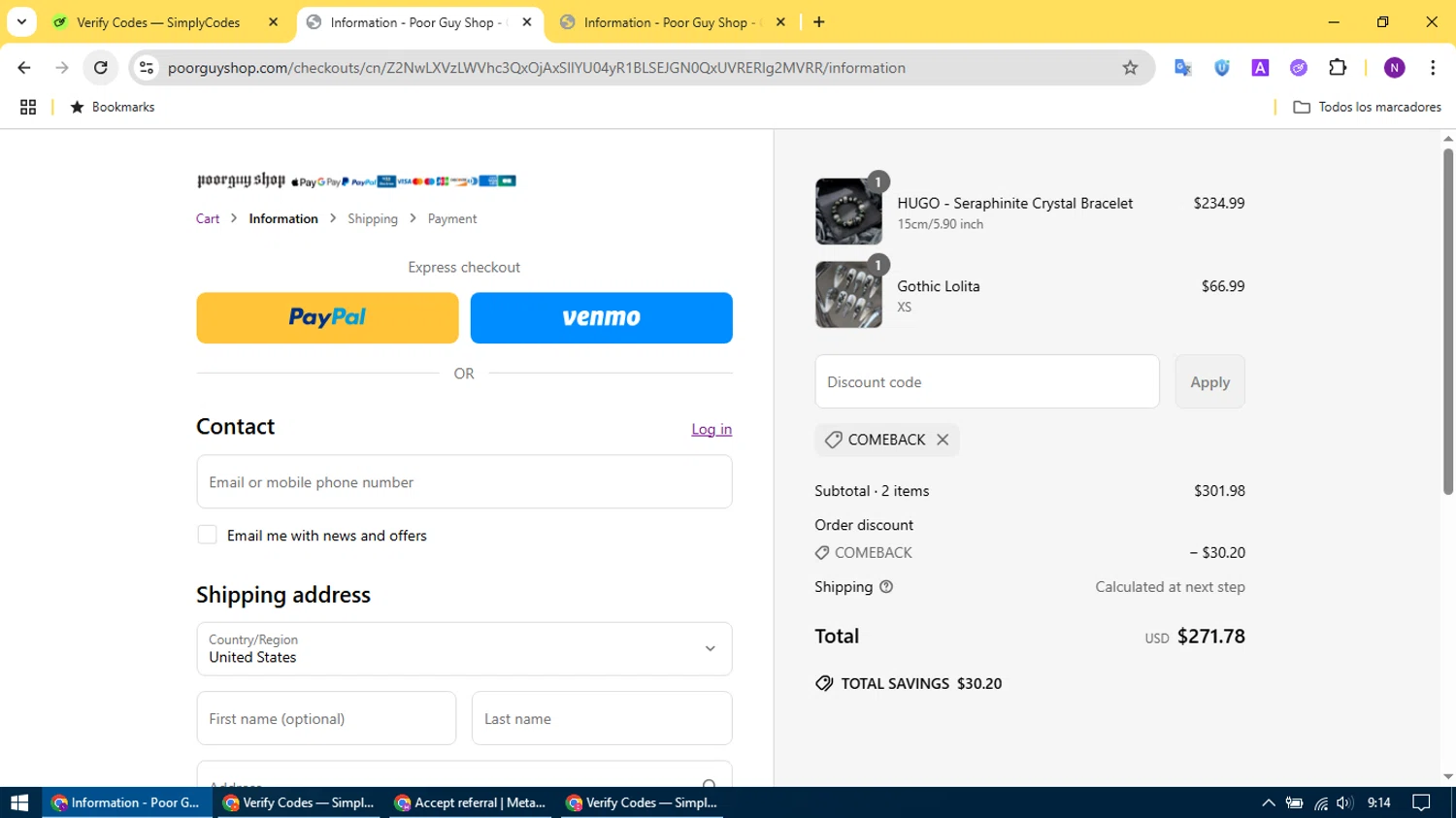The width and height of the screenshot is (1456, 818).
Task: Open the shield extension icon
Action: pyautogui.click(x=1222, y=68)
